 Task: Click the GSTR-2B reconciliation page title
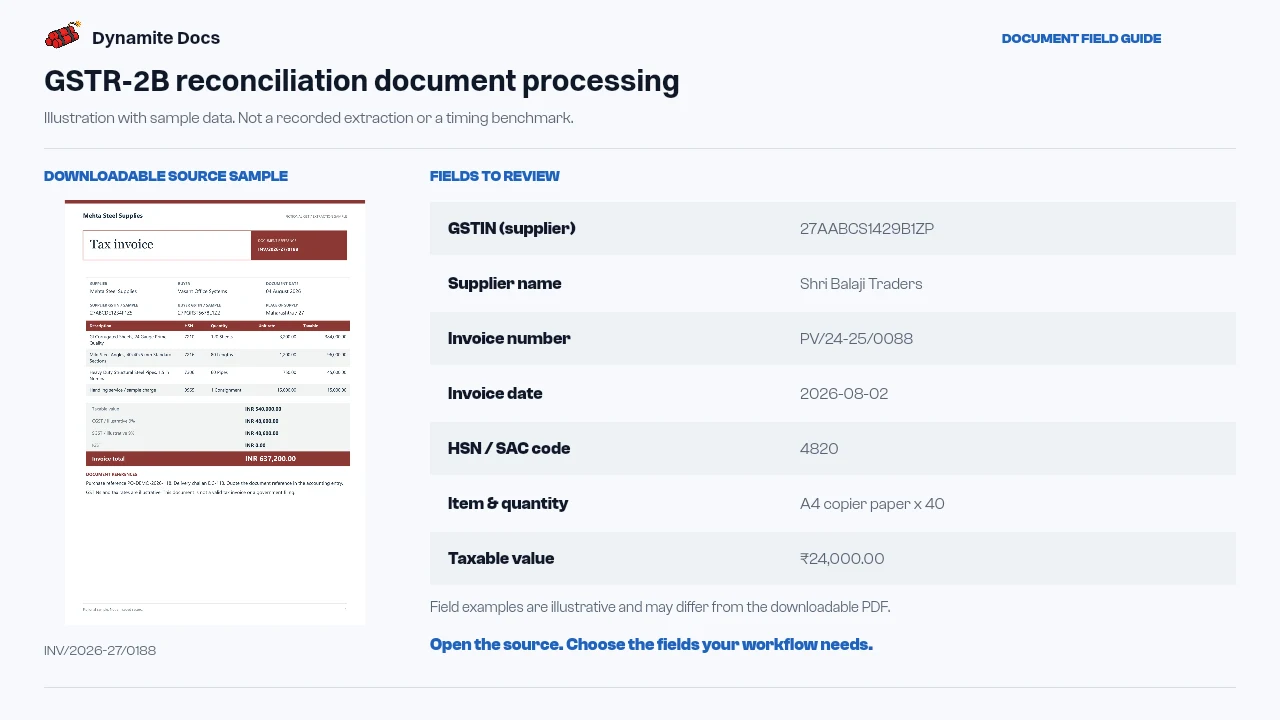(x=362, y=81)
